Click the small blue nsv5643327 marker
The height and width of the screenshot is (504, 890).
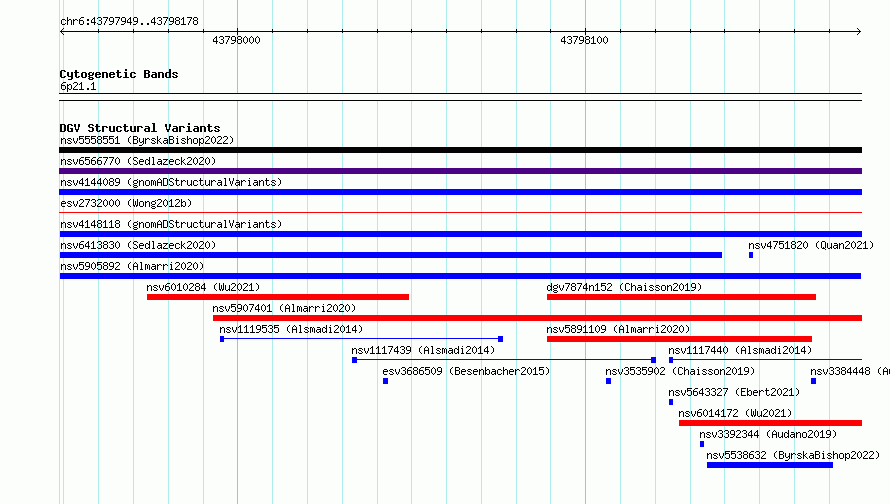(671, 402)
